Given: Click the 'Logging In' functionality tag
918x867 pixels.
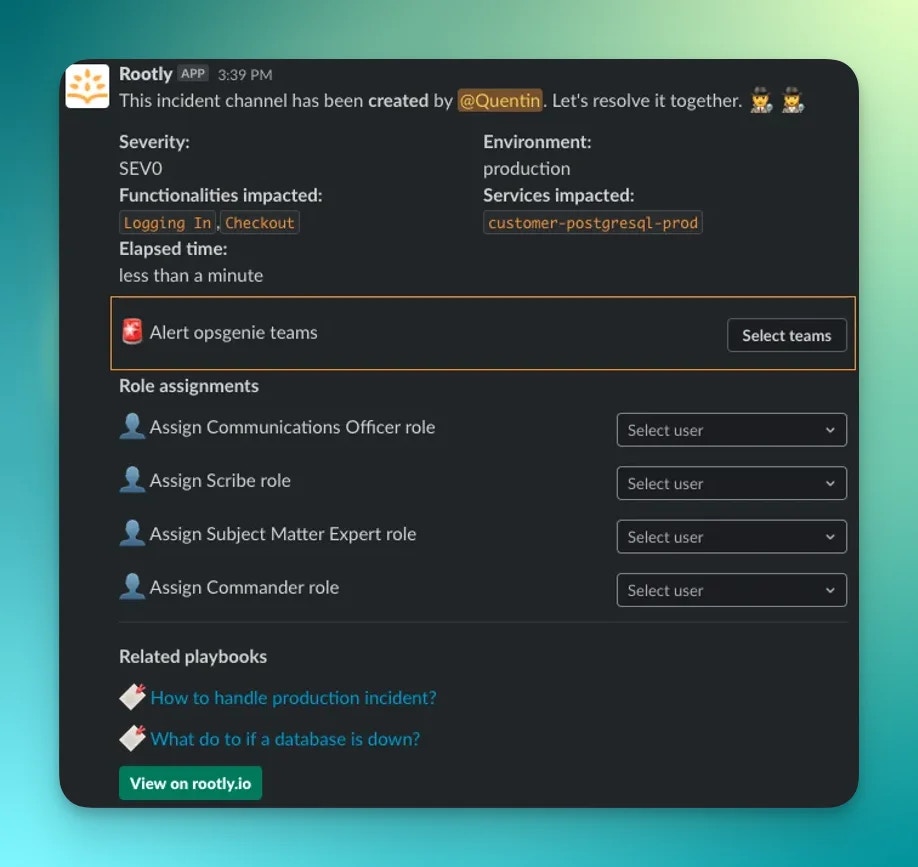Looking at the screenshot, I should pos(167,222).
